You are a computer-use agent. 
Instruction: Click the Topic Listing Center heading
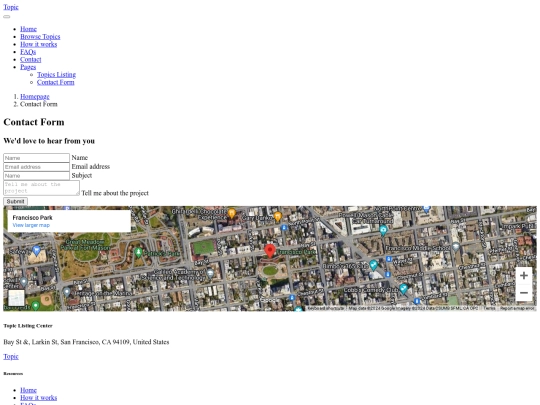[x=28, y=326]
